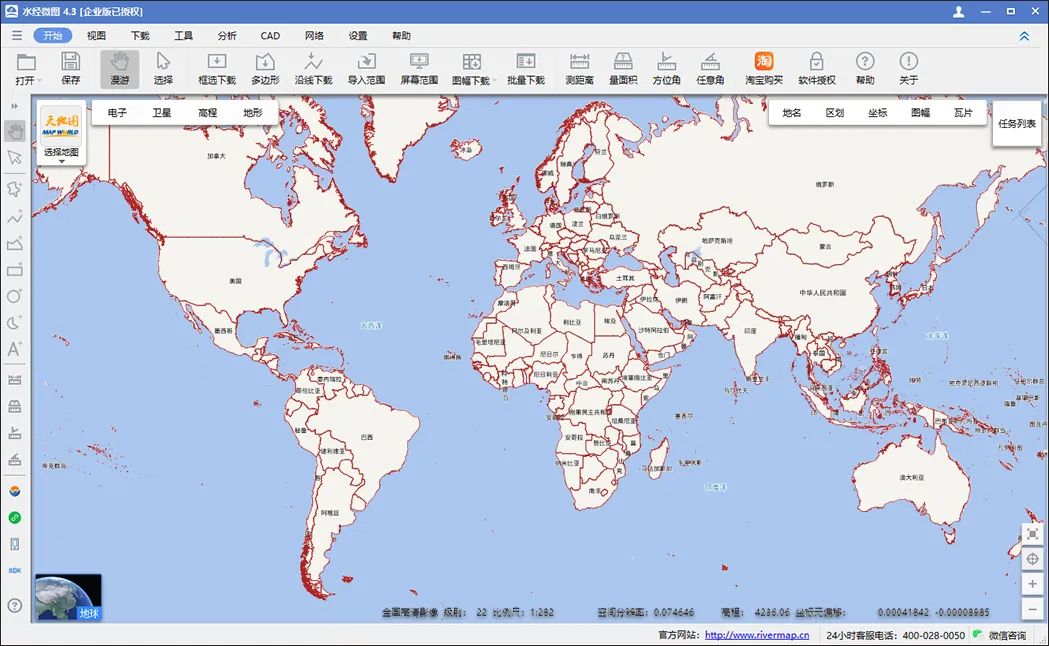Zoom out with the minus button

tap(1032, 609)
